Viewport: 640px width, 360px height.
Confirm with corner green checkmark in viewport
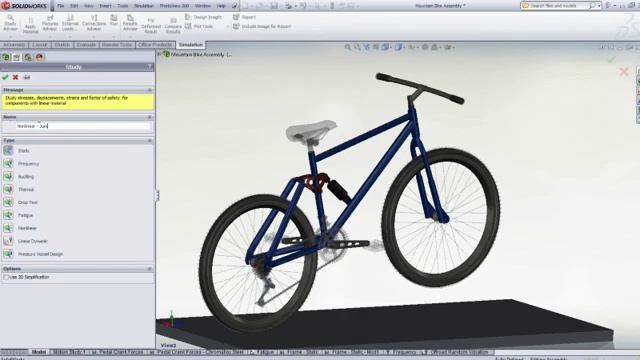(611, 60)
